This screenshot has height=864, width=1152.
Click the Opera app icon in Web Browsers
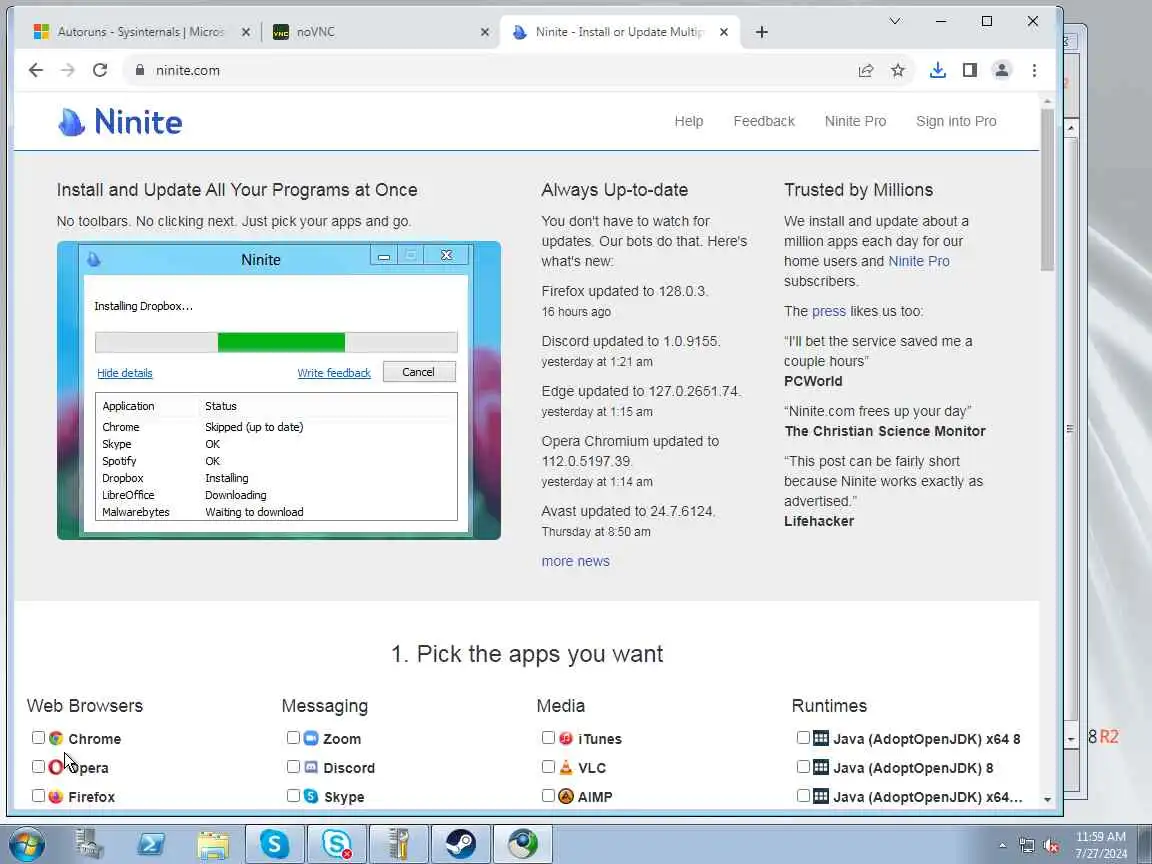[56, 767]
